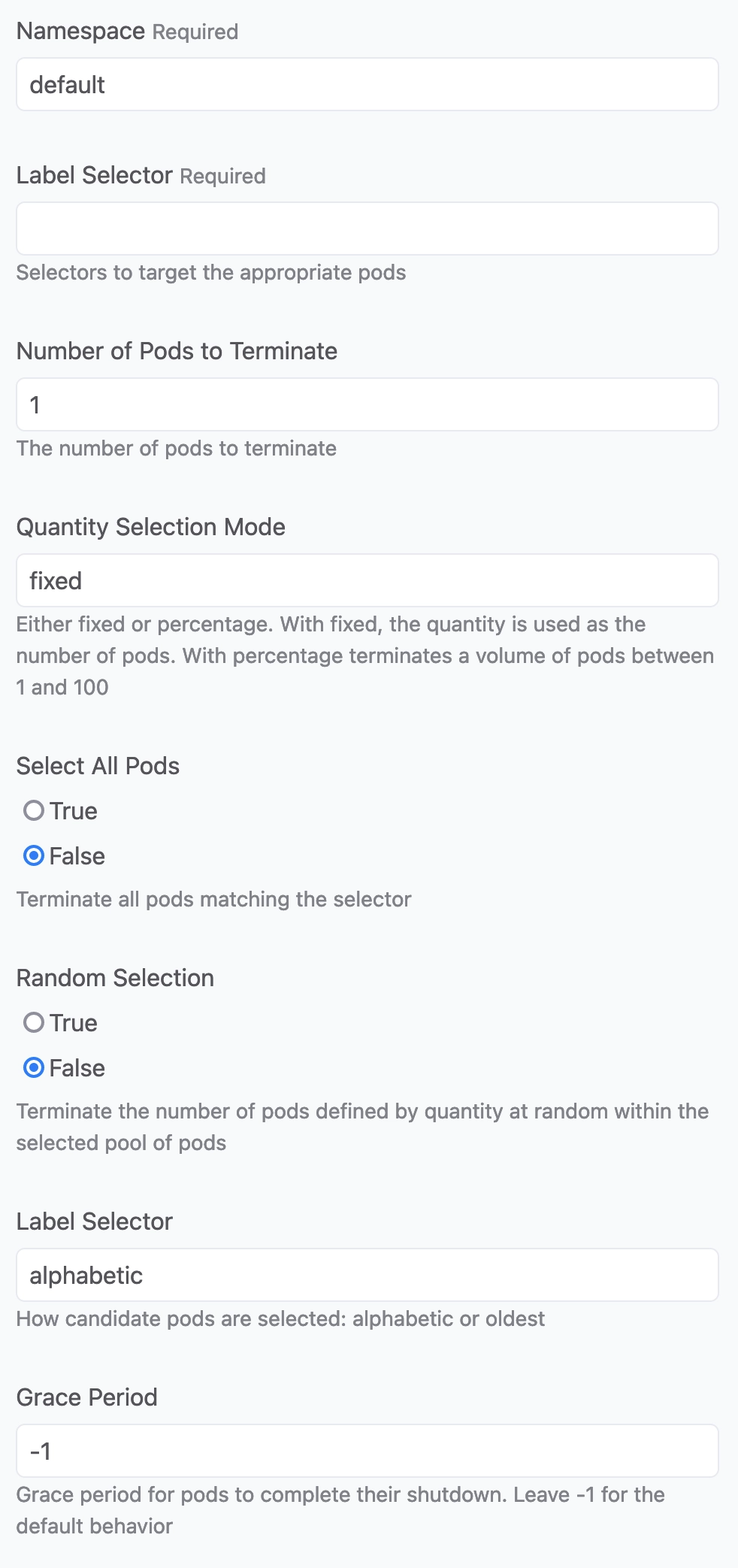Click the Selectors to target appropriate pods hint
The image size is (738, 1568).
click(211, 272)
